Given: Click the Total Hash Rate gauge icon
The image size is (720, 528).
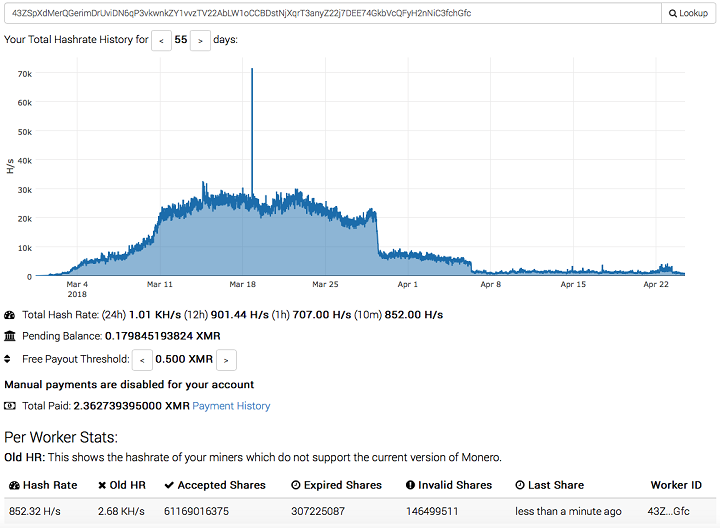Looking at the screenshot, I should [x=10, y=315].
